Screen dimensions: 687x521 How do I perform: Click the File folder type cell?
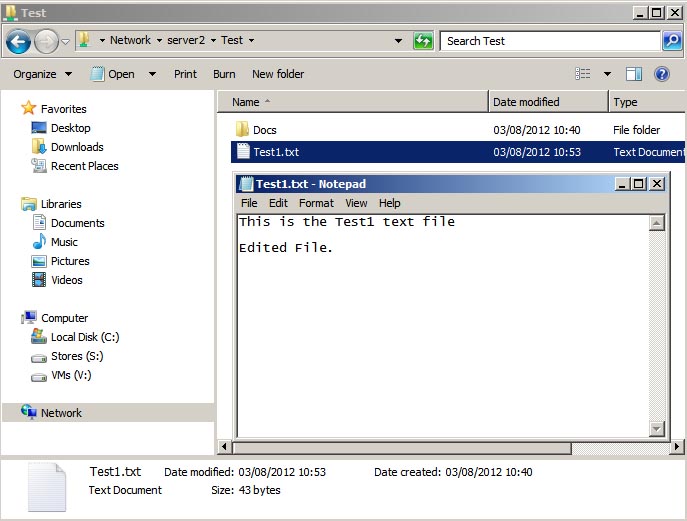point(636,130)
